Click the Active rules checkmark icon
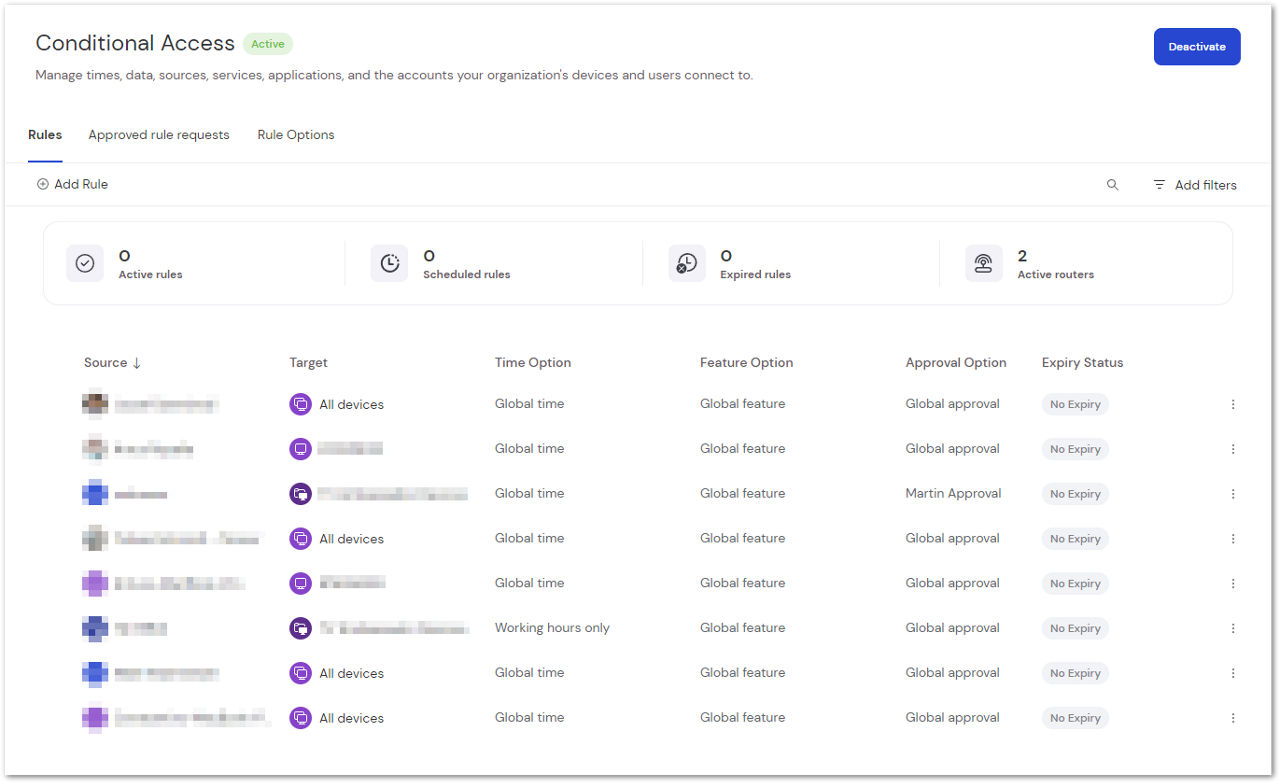The width and height of the screenshot is (1280, 784). [x=85, y=264]
